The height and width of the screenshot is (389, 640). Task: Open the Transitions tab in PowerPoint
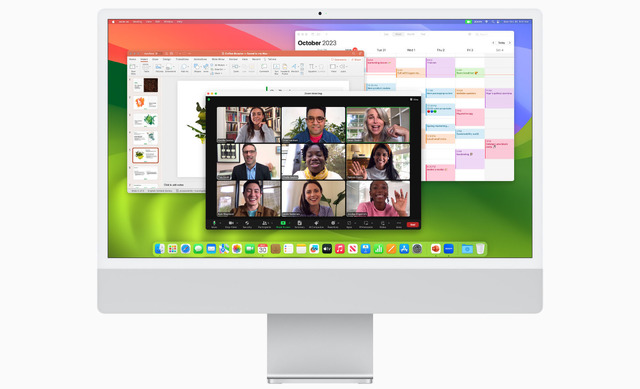coord(182,59)
